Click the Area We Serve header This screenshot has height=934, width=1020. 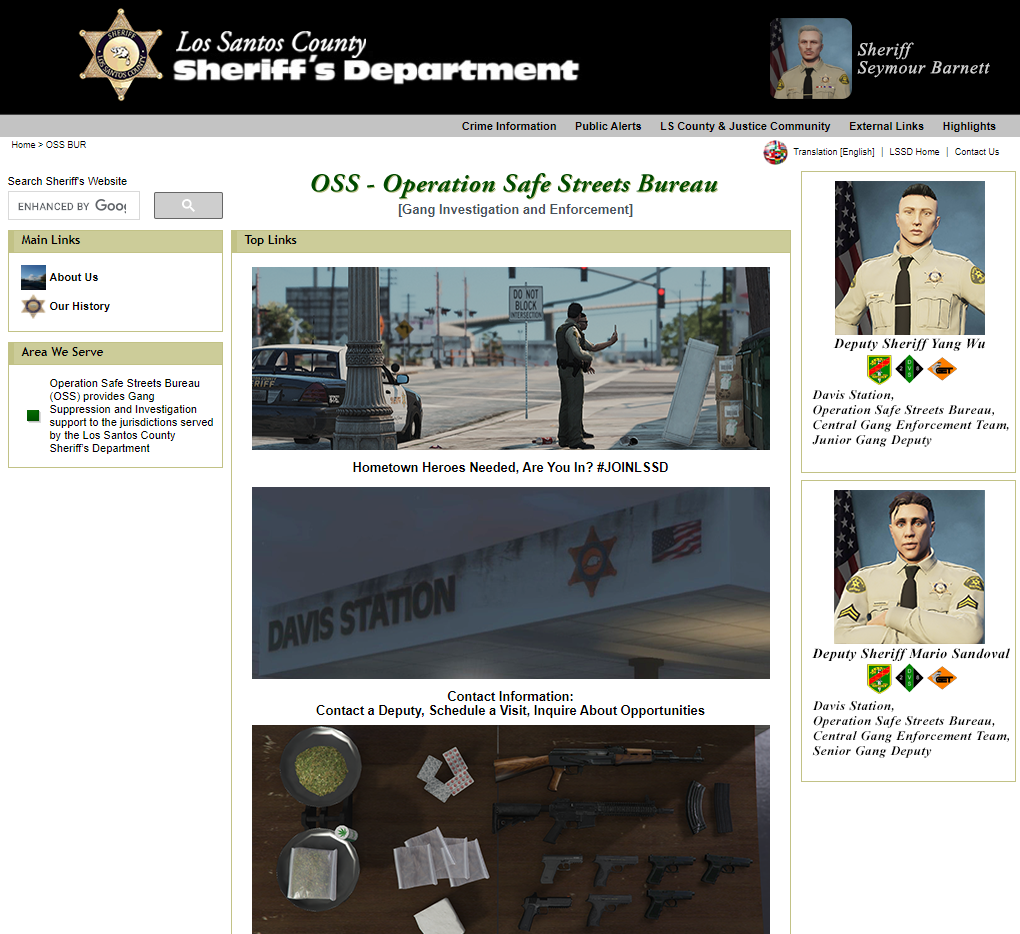coord(115,353)
